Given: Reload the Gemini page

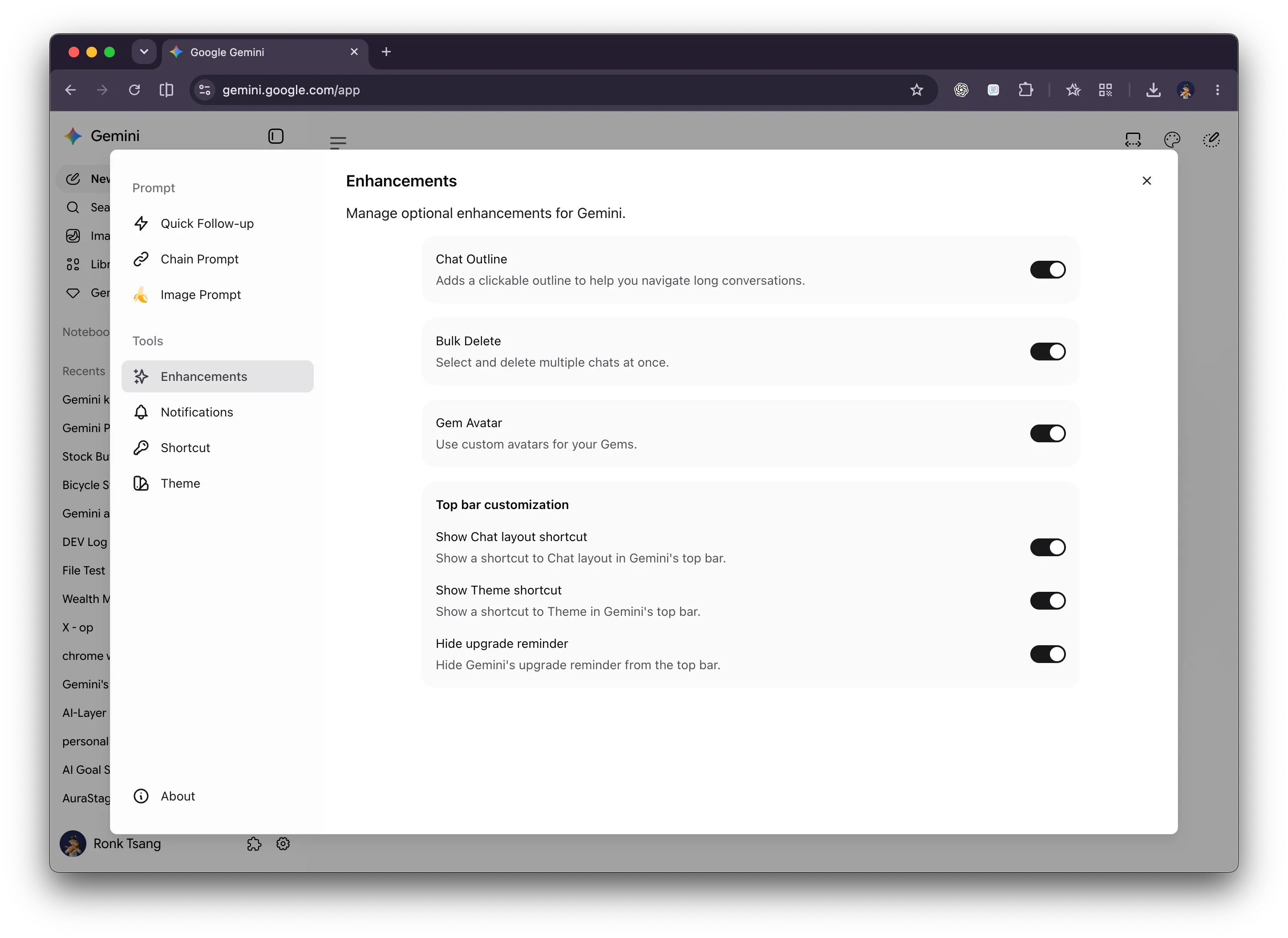Looking at the screenshot, I should pyautogui.click(x=134, y=90).
